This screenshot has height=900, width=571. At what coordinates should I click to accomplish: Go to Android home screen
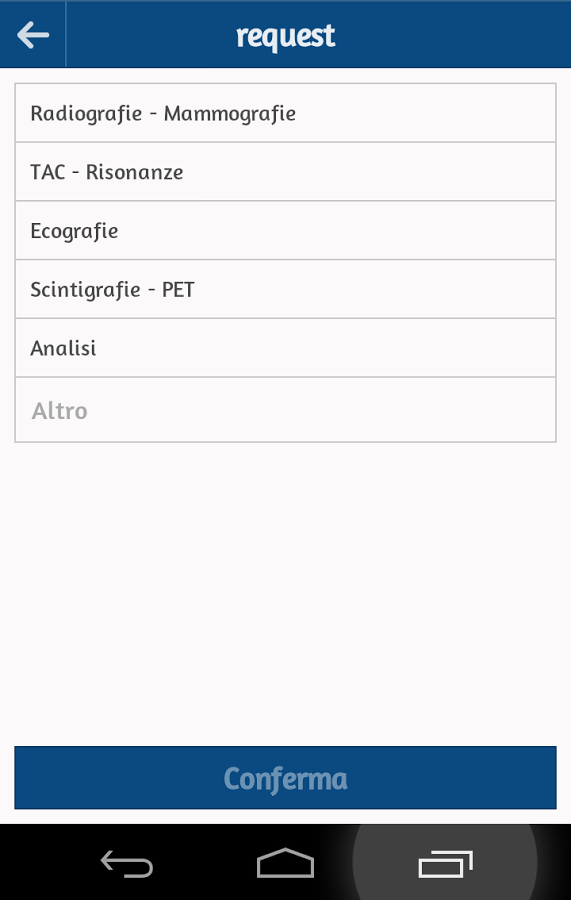[x=285, y=863]
